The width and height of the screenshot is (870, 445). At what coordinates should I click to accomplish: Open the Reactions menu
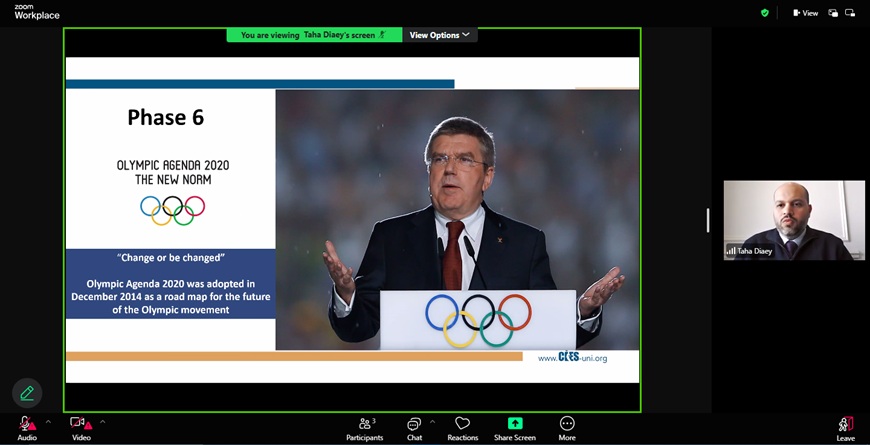coord(462,428)
